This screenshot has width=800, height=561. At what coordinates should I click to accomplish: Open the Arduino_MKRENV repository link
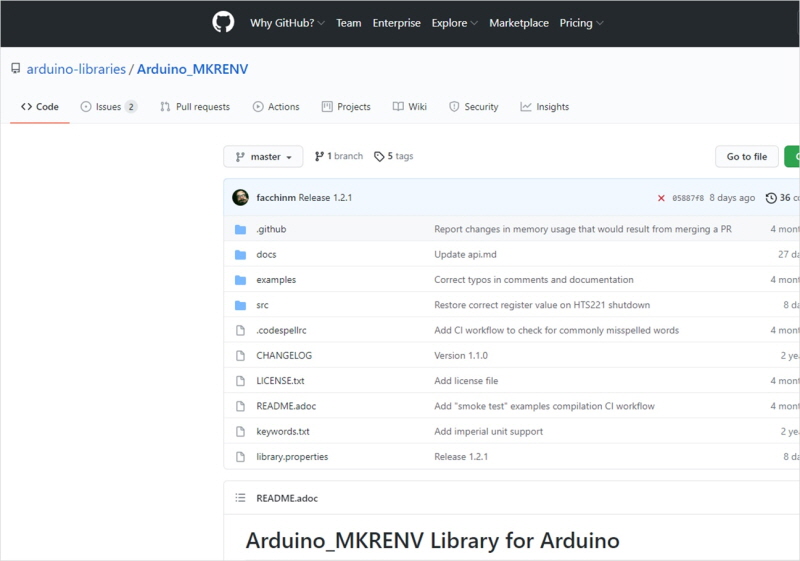pyautogui.click(x=192, y=69)
